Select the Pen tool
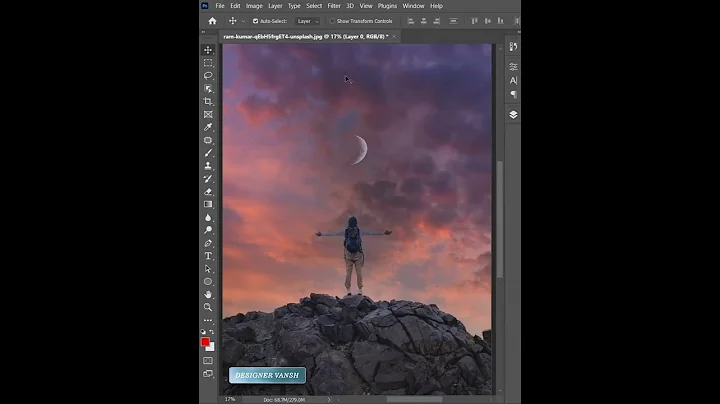The height and width of the screenshot is (404, 720). 208,243
